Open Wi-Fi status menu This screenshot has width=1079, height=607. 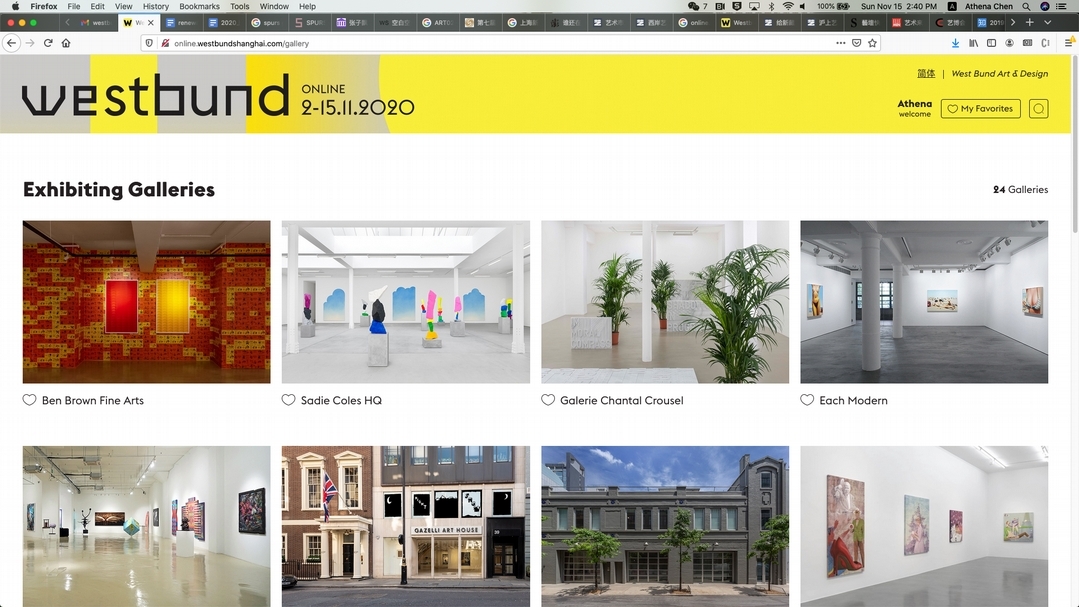(788, 6)
